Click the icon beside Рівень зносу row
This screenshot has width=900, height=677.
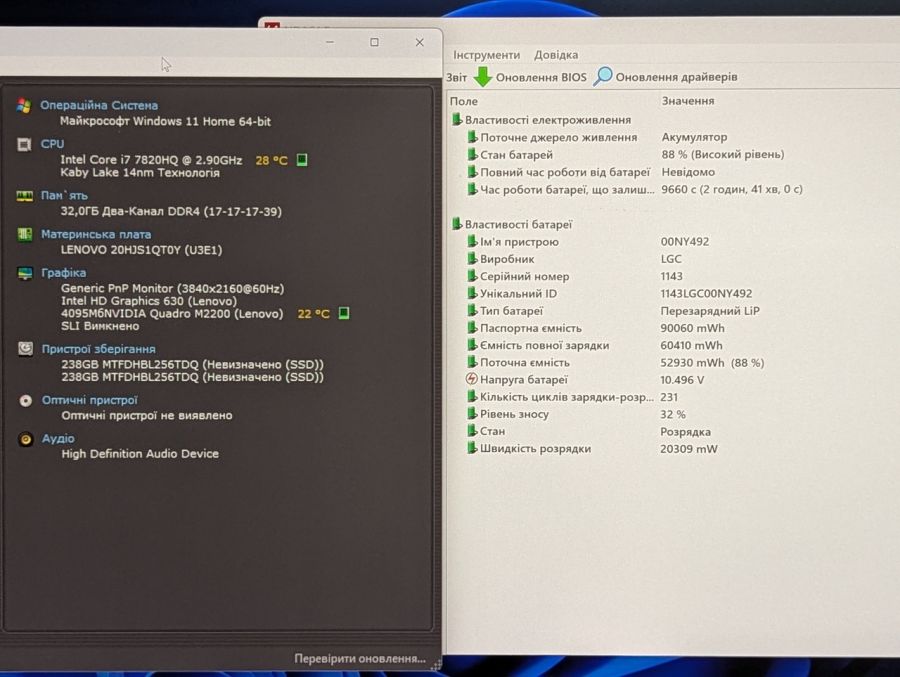point(472,413)
